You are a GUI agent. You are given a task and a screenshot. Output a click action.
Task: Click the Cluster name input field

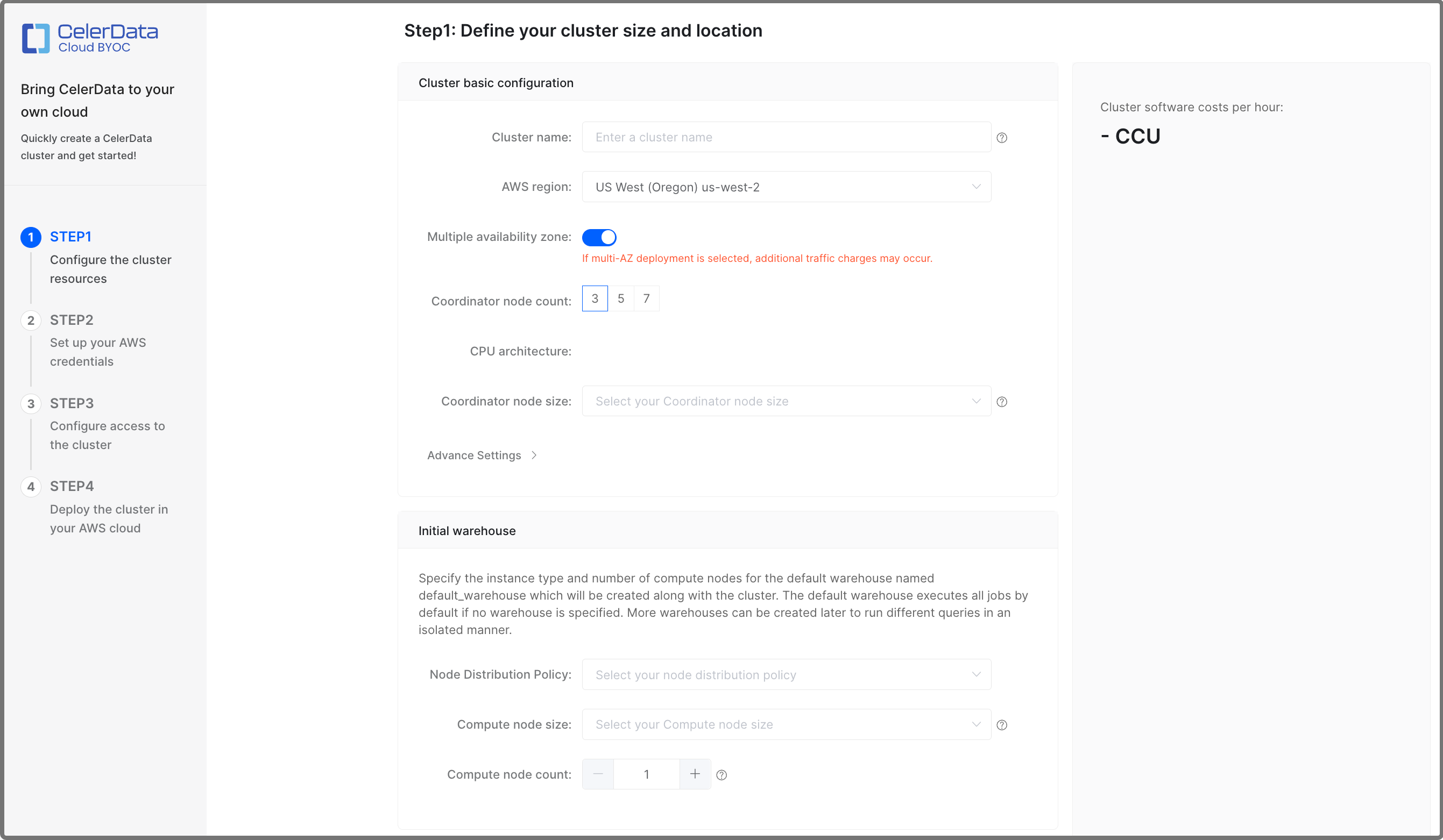tap(786, 137)
